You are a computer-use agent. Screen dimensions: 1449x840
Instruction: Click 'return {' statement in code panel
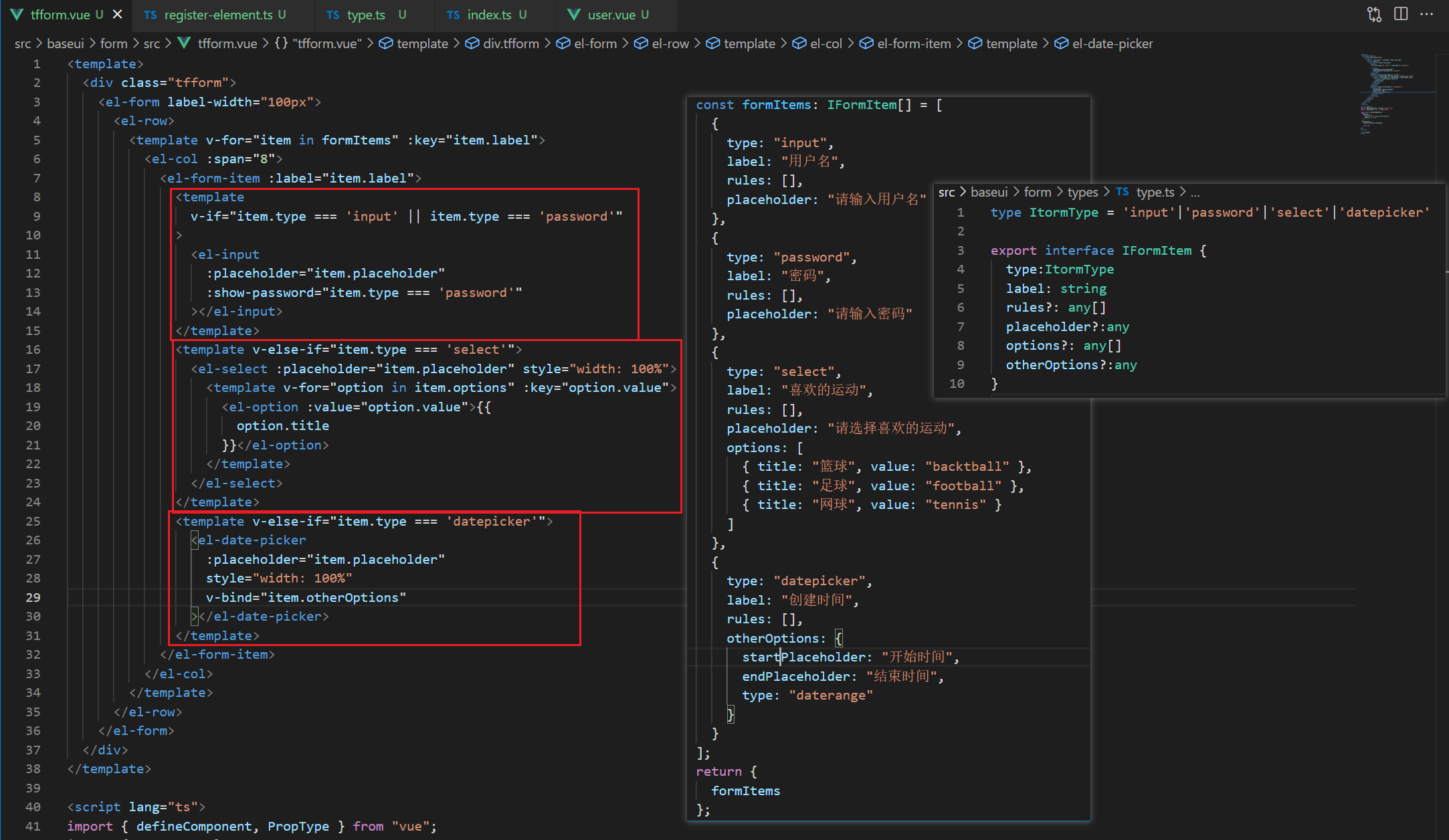click(x=727, y=771)
